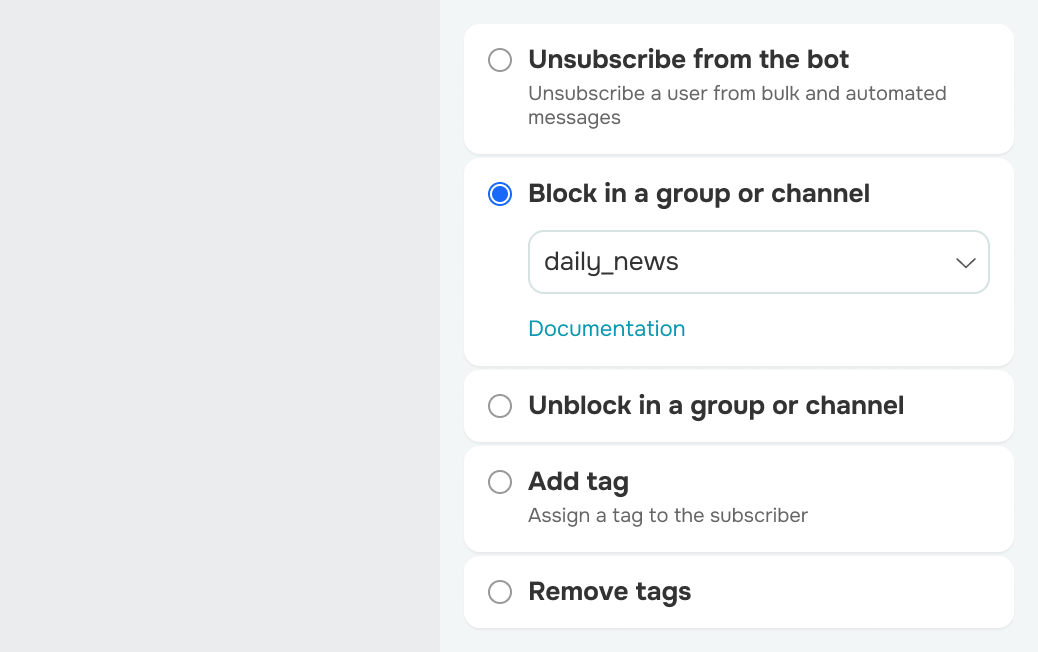This screenshot has height=652, width=1038.
Task: Click the dimmed gray area left of the panel
Action: [220, 326]
